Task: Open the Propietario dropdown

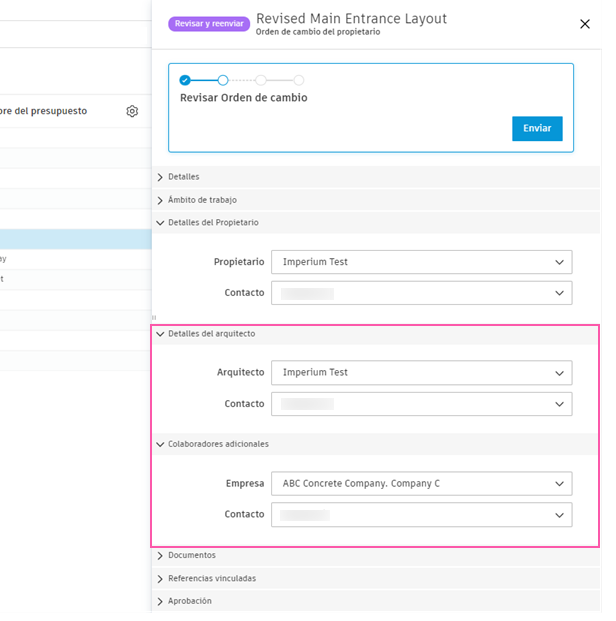Action: pyautogui.click(x=421, y=262)
